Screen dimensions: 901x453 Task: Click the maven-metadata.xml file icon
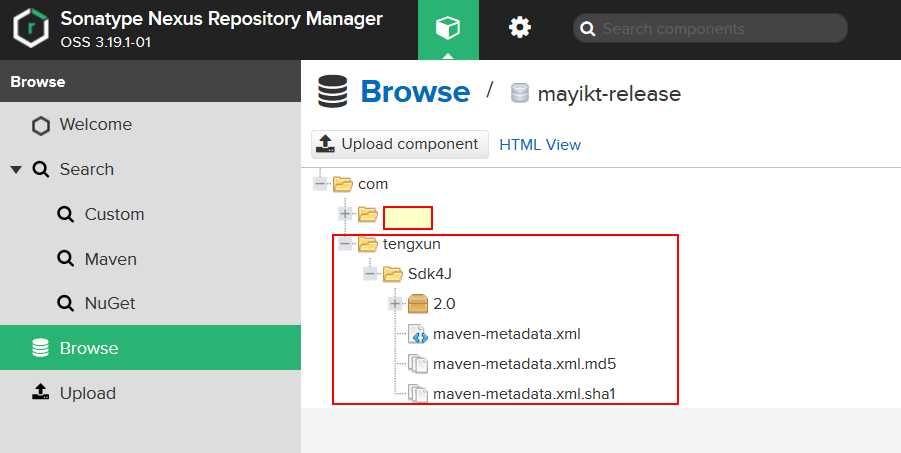tap(418, 334)
